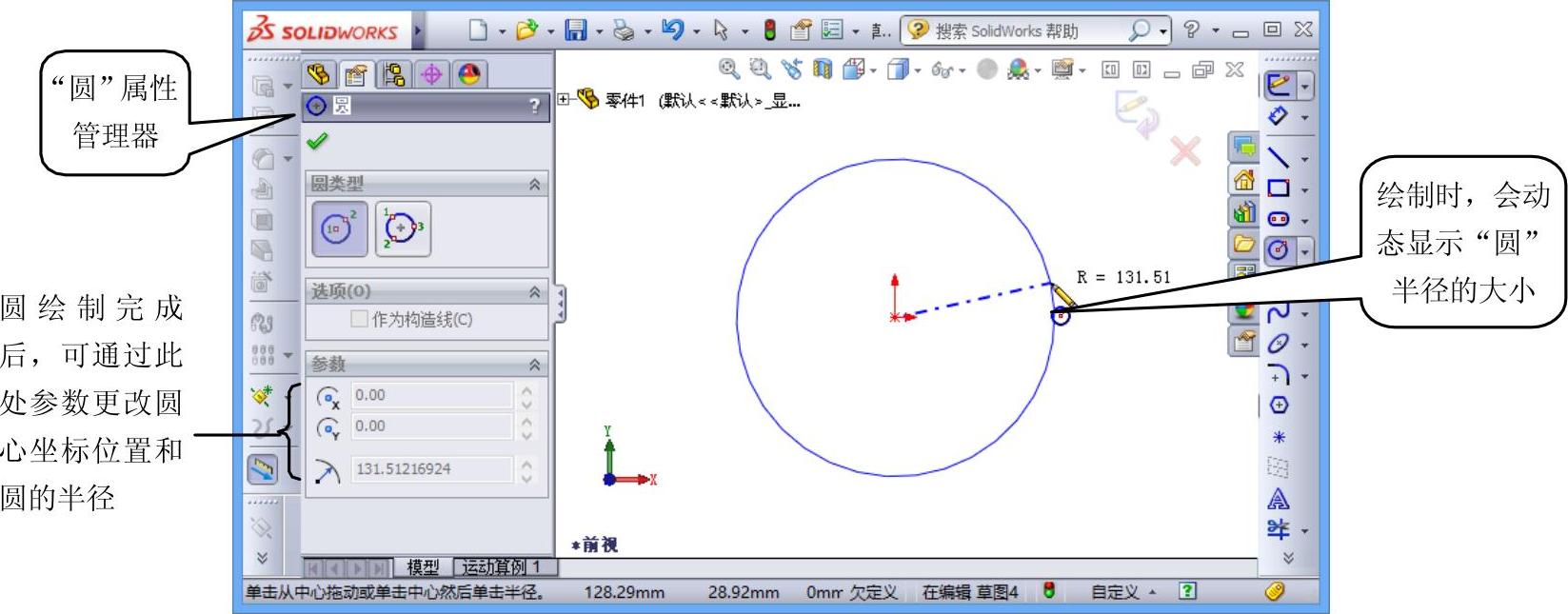Click the center Y coordinate field
The height and width of the screenshot is (614, 1568).
click(431, 426)
